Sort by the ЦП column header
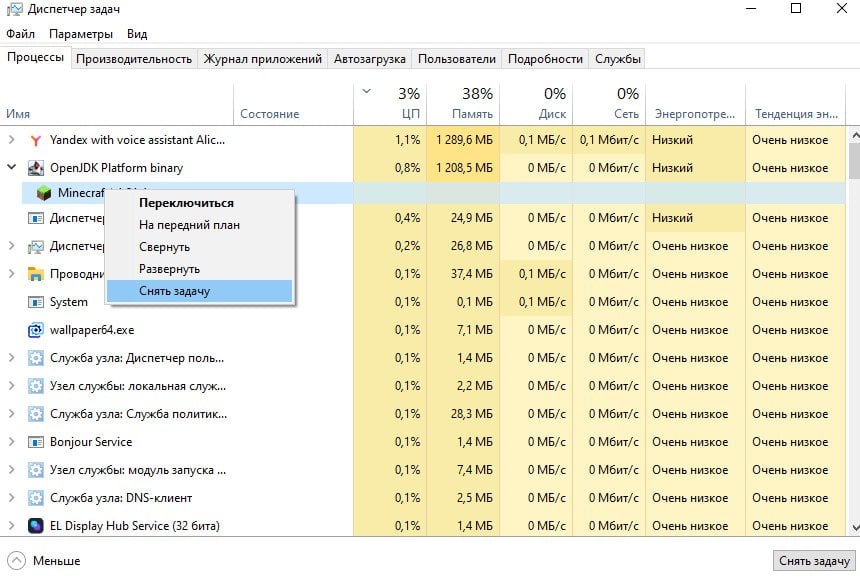The width and height of the screenshot is (860, 578). click(389, 104)
